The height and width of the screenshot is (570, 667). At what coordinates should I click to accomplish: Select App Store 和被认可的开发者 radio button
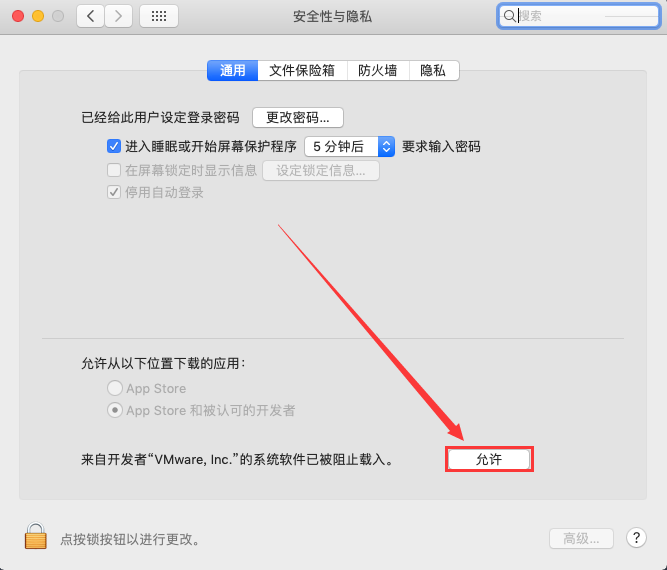(115, 410)
